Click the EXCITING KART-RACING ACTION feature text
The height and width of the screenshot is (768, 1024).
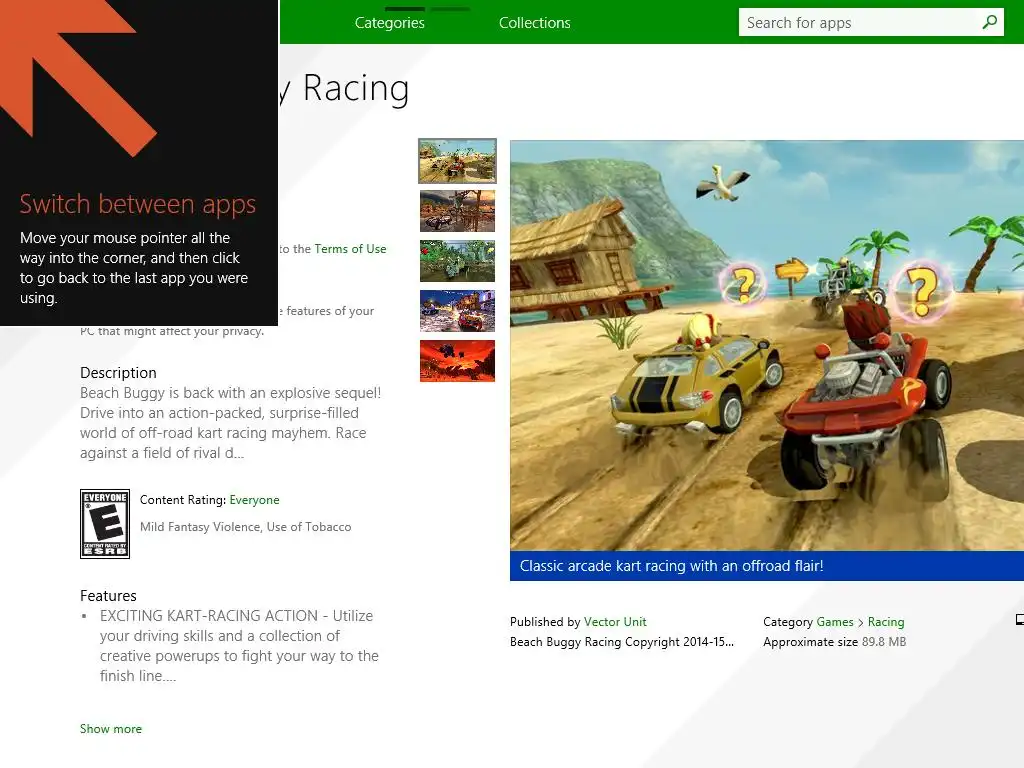point(239,646)
